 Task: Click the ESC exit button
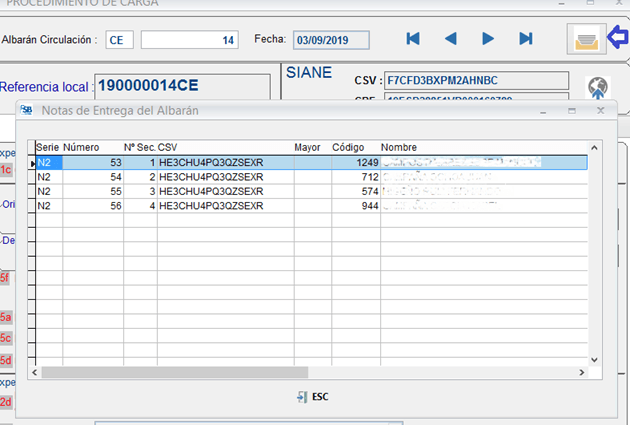coord(313,397)
